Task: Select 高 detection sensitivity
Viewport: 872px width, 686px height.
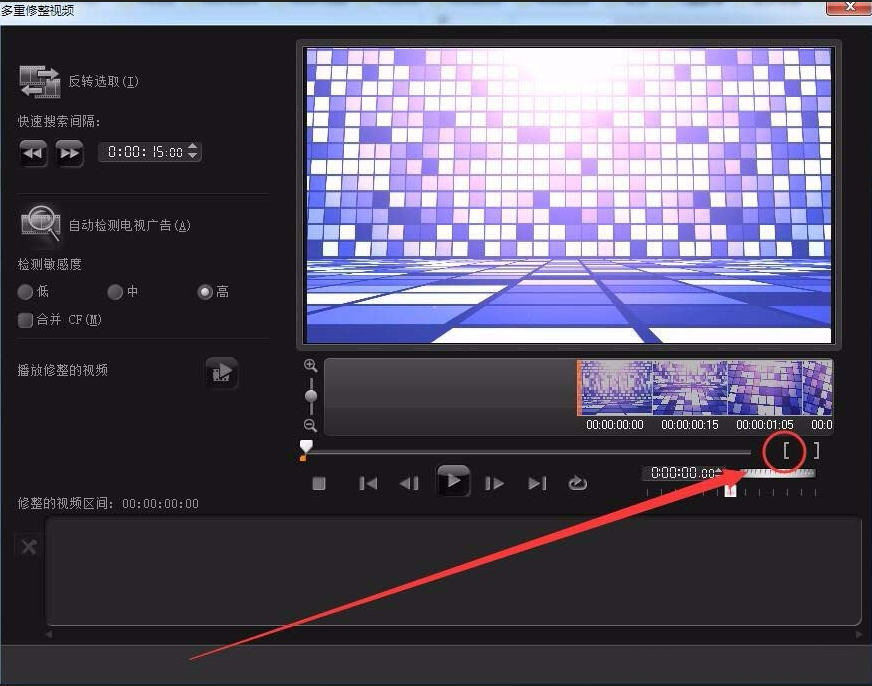Action: click(205, 292)
